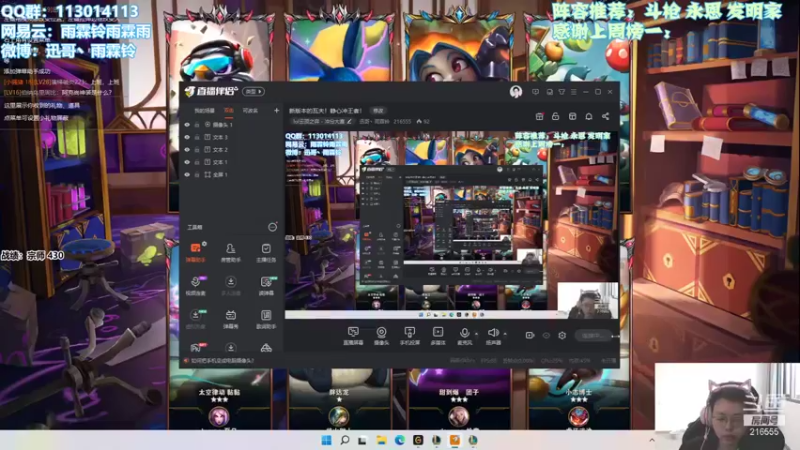
Task: Click the modify button beside the stream title
Action: pos(378,111)
